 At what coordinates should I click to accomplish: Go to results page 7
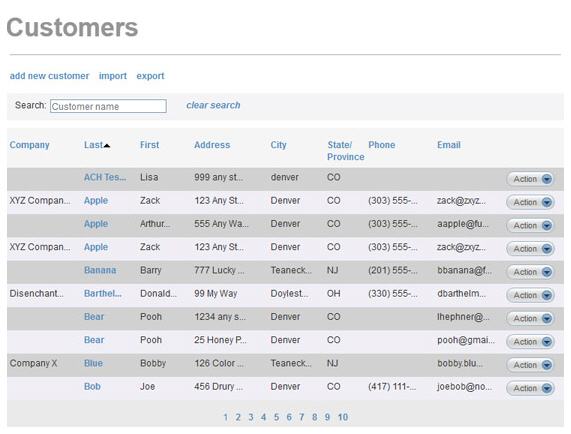(x=302, y=417)
